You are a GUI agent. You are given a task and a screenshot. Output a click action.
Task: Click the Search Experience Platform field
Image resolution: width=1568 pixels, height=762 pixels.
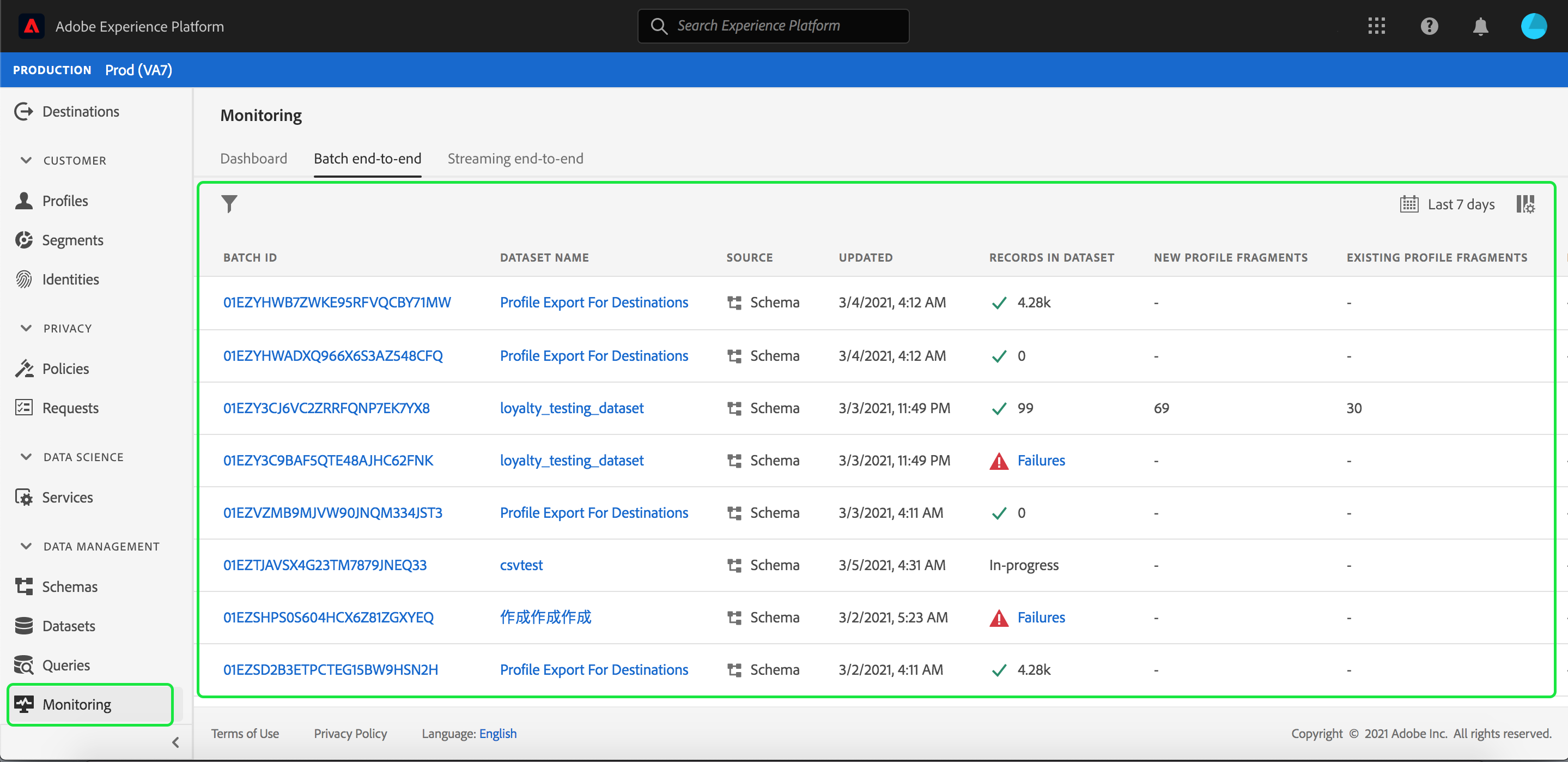click(773, 26)
